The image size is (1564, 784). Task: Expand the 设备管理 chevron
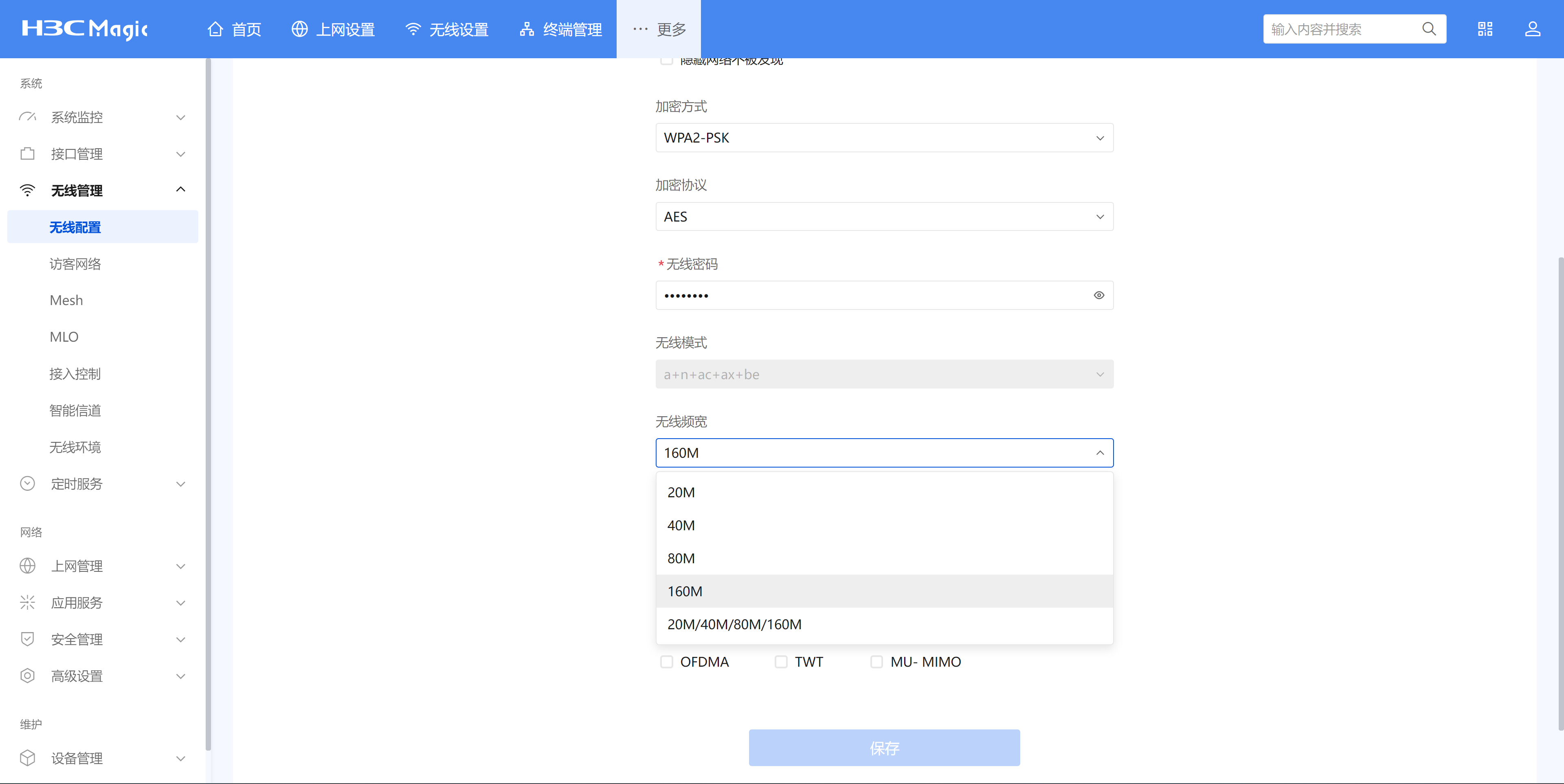click(x=180, y=758)
